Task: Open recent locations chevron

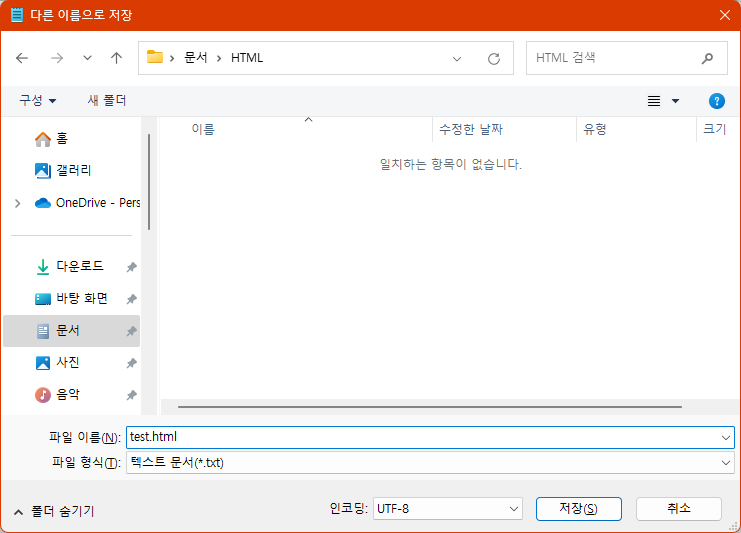Action: (87, 58)
